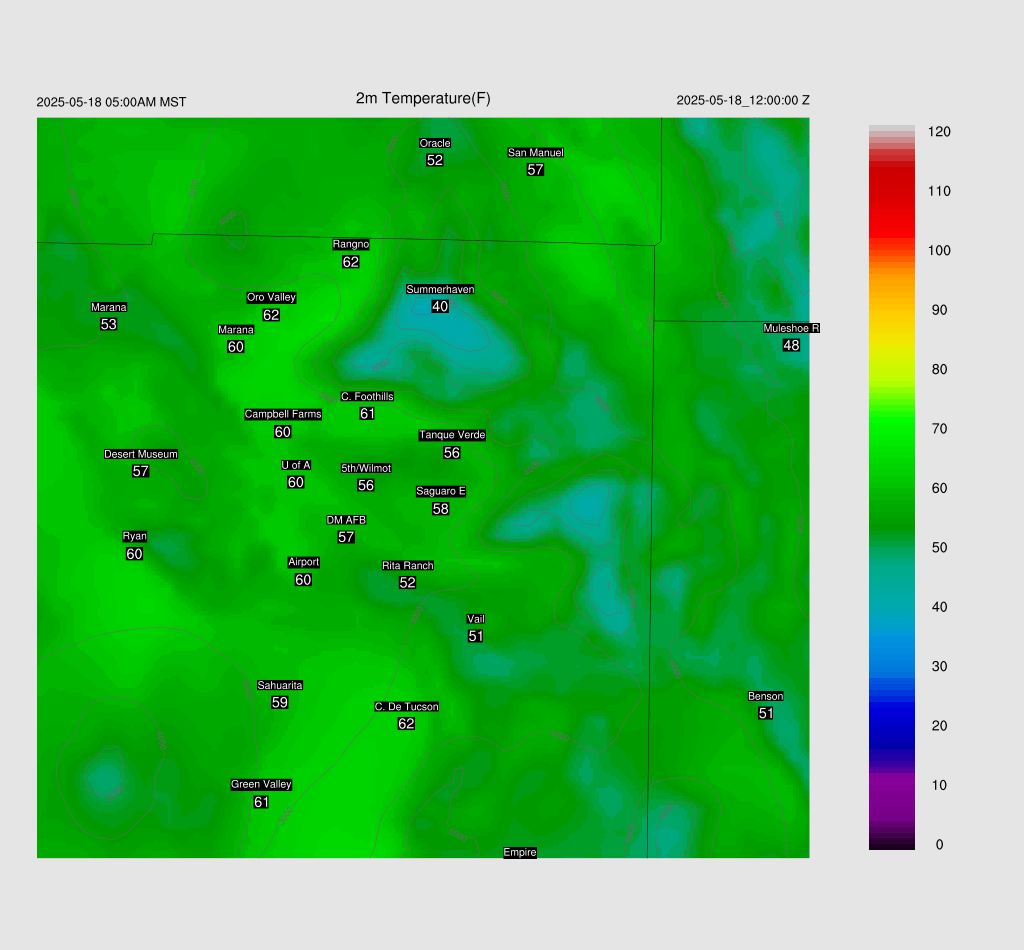Click the 48 reading under Muleshoe R
The width and height of the screenshot is (1024, 950).
(x=792, y=345)
